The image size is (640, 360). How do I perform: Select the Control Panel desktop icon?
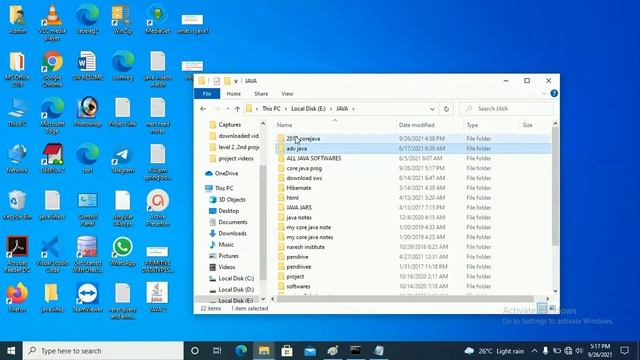click(x=87, y=209)
